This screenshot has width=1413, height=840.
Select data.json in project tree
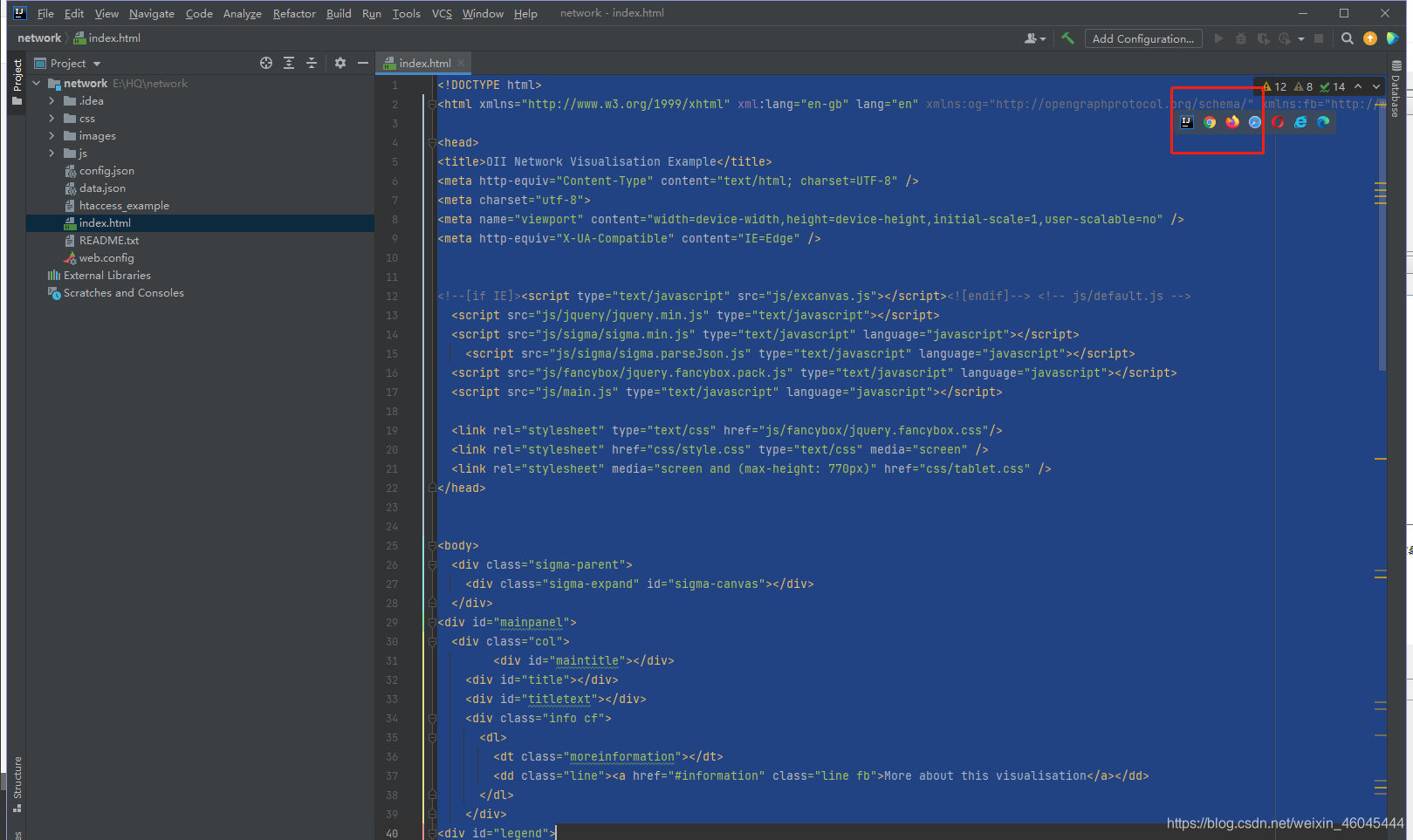coord(102,188)
